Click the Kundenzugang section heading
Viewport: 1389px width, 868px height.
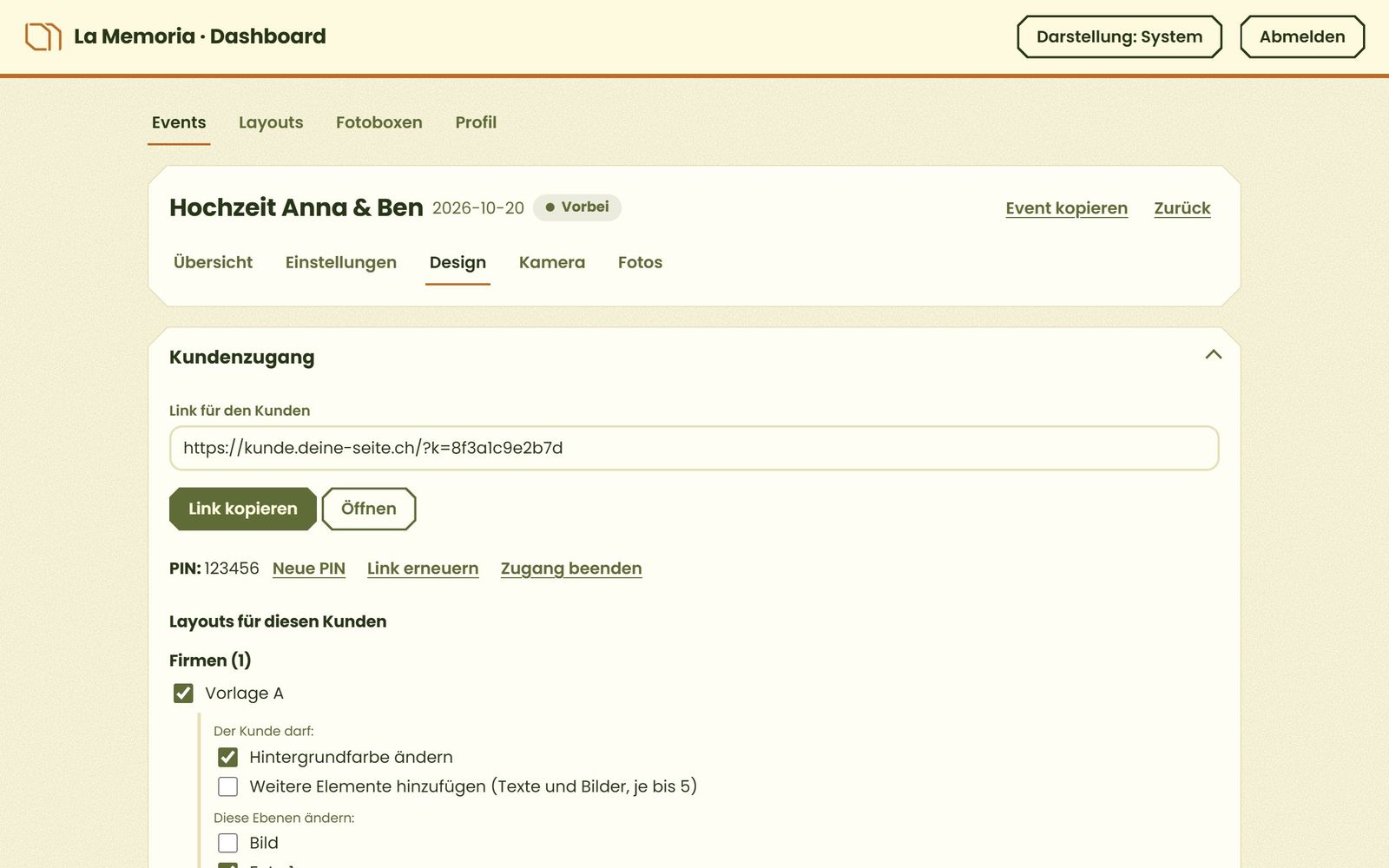[242, 357]
